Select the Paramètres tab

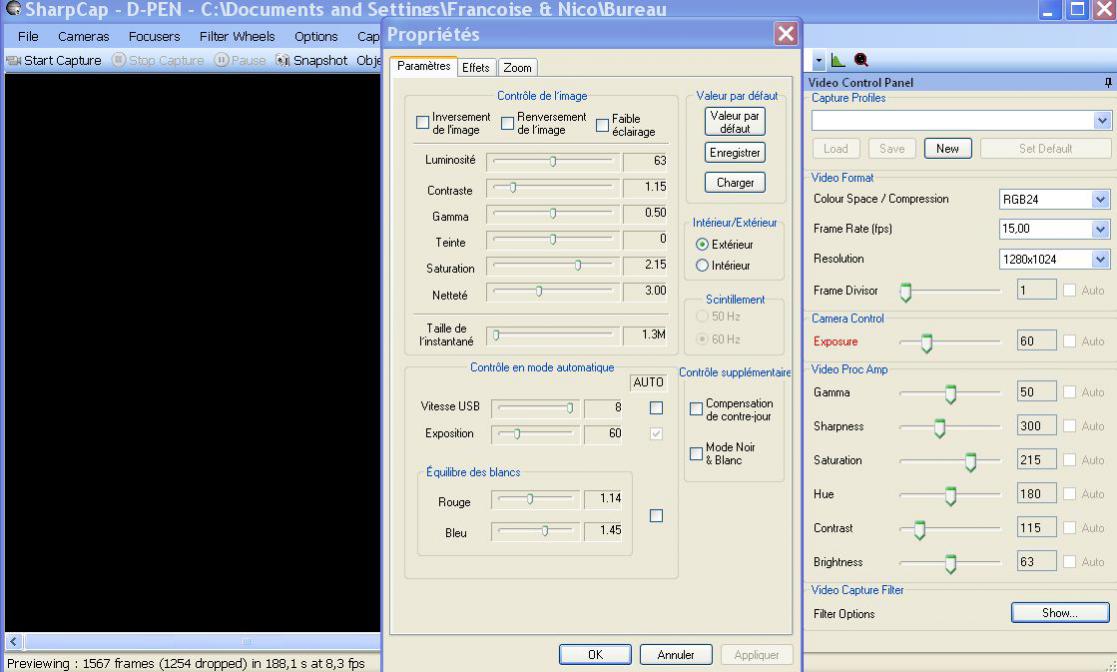423,66
